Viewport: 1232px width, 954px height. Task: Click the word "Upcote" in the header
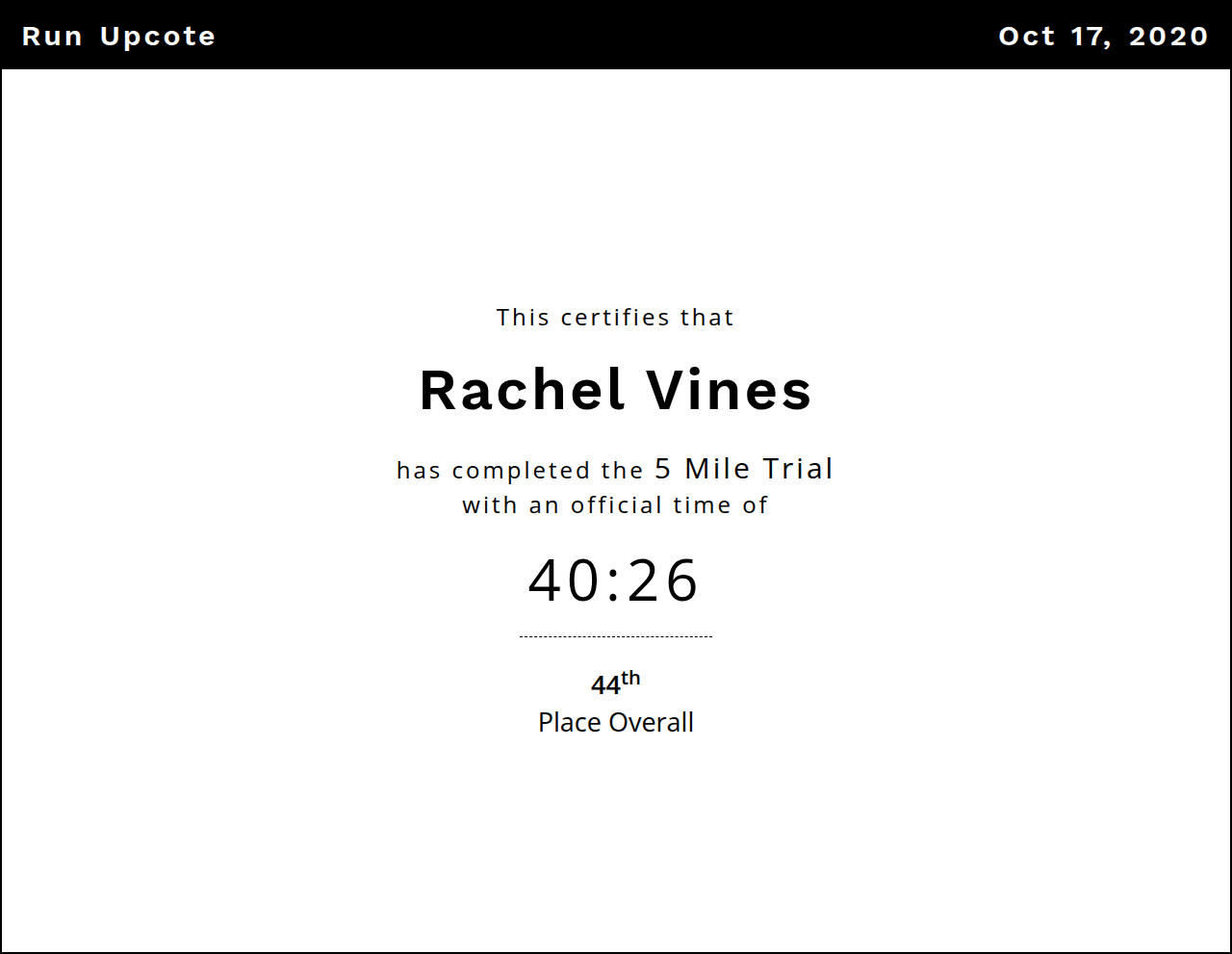[158, 37]
